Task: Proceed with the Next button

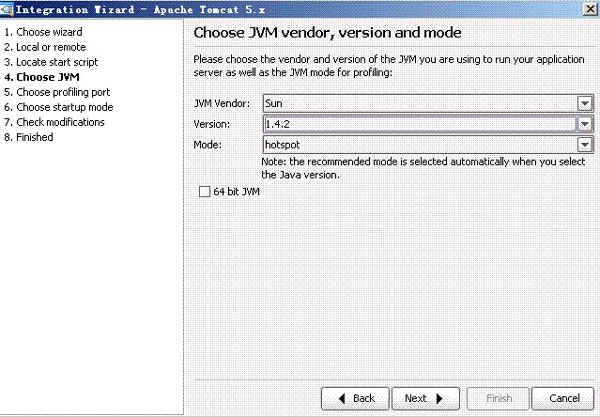Action: click(x=424, y=398)
